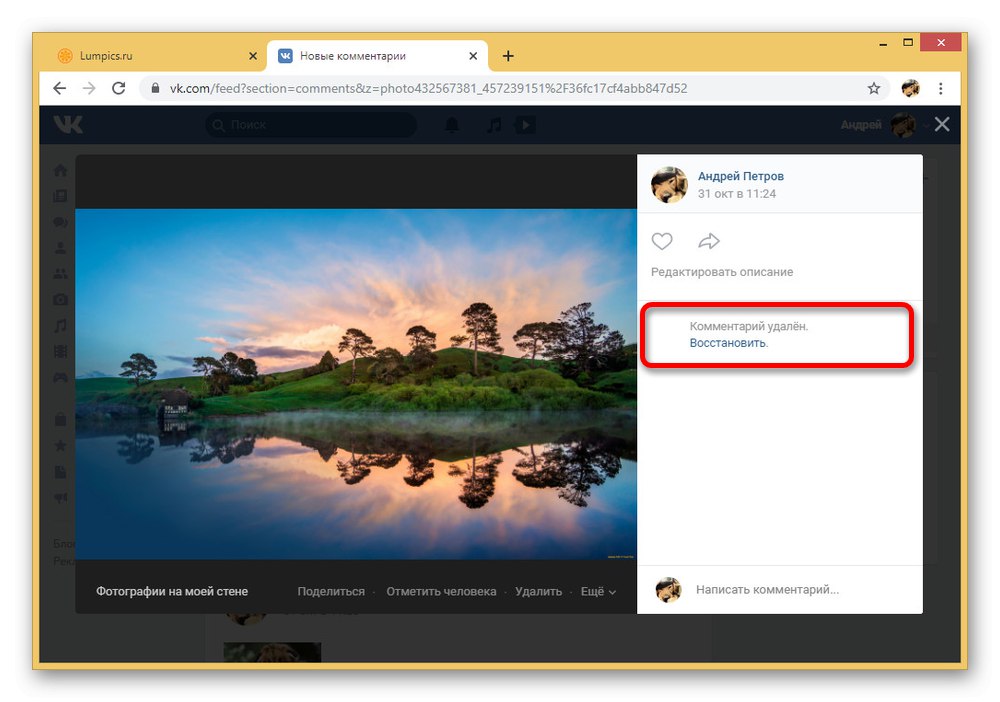Screen dimensions: 1000x702
Task: Click the Написать комментарий field
Action: coord(767,590)
